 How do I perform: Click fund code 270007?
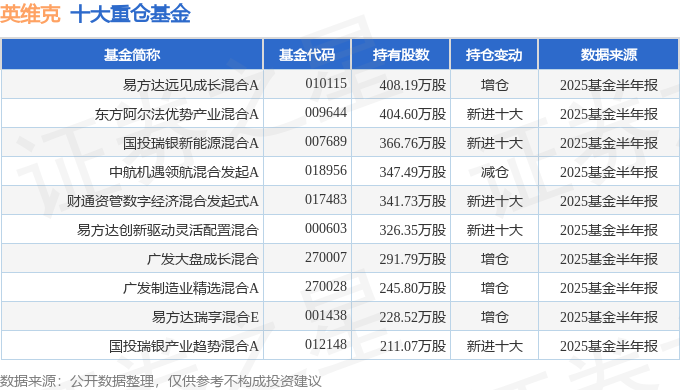(326, 258)
